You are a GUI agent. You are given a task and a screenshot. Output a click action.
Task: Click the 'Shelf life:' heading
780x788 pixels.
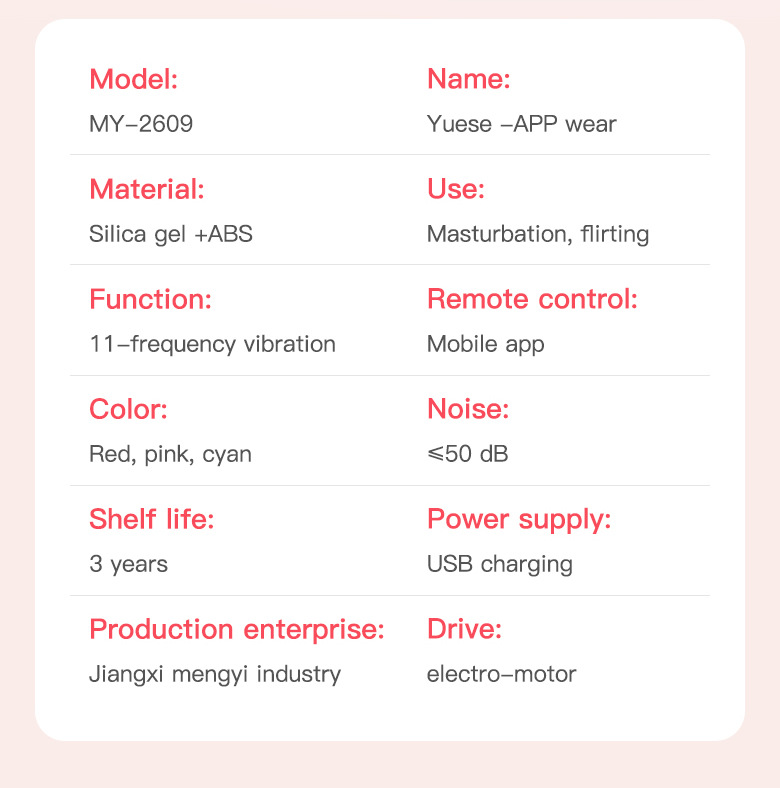(152, 519)
